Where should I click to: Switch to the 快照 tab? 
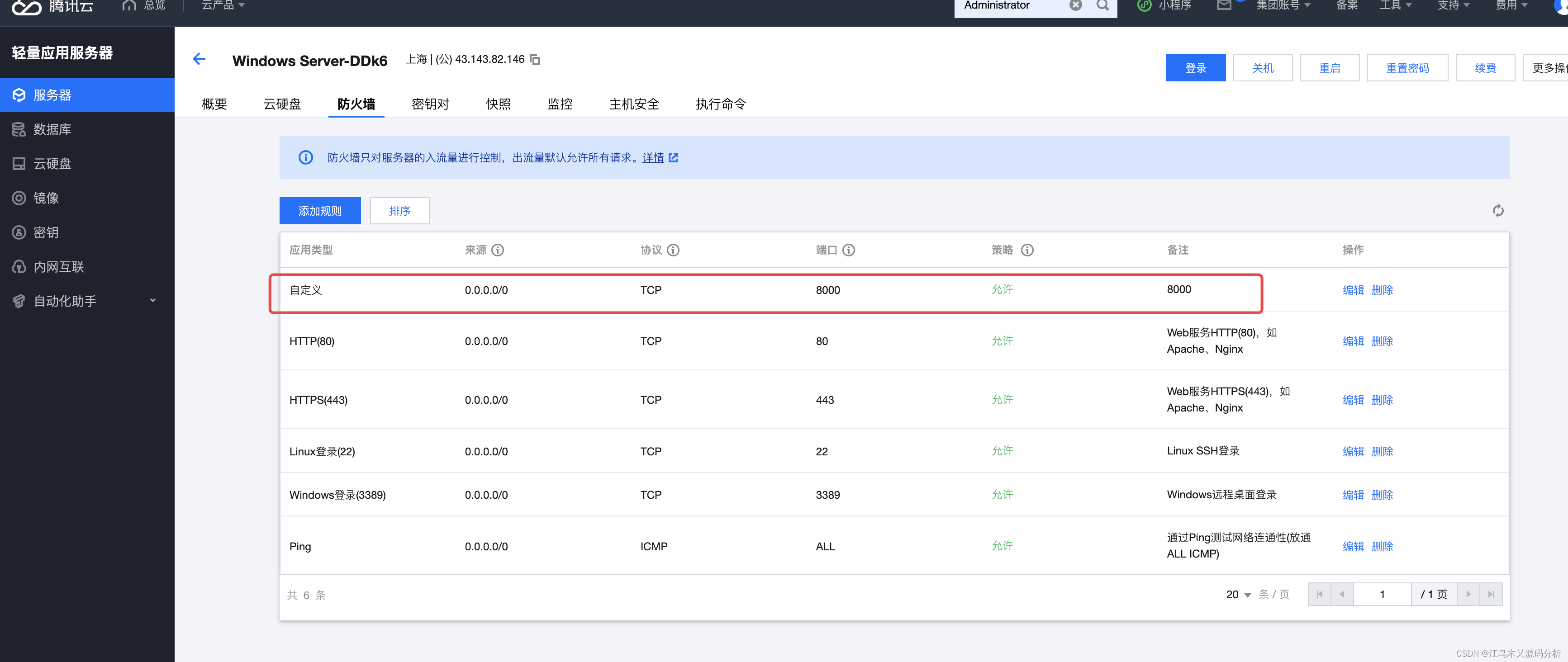click(x=499, y=104)
